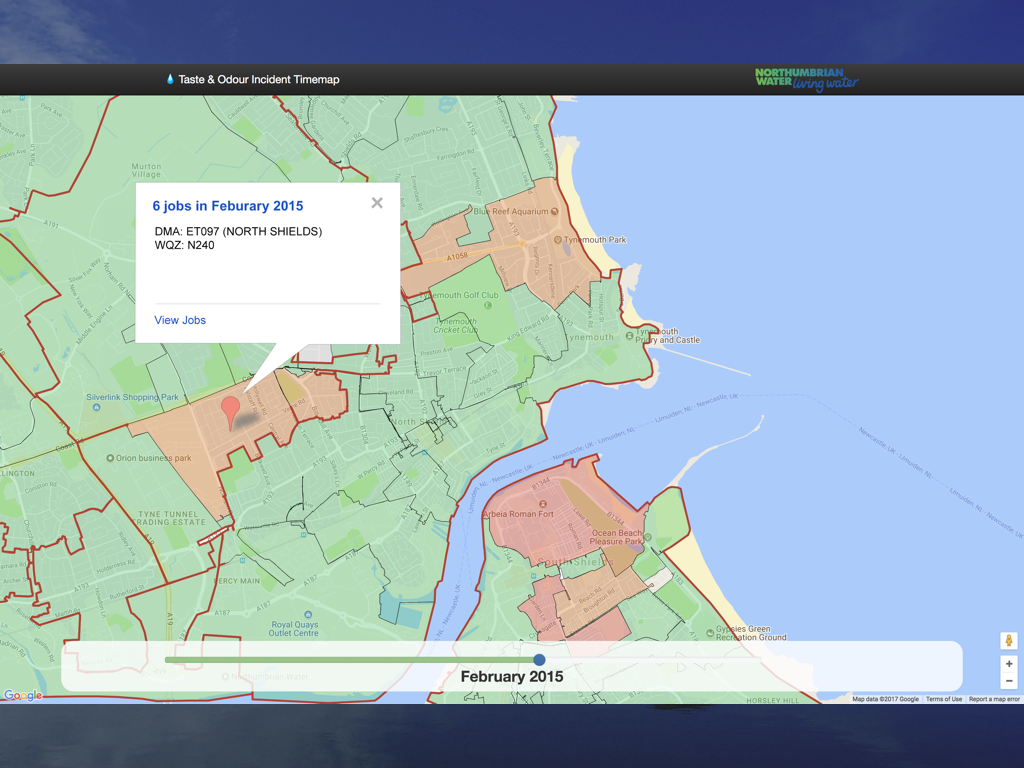Click the 'TYNE TUNNEL TRADING ESTATE' map label
Image resolution: width=1024 pixels, height=768 pixels.
click(170, 518)
